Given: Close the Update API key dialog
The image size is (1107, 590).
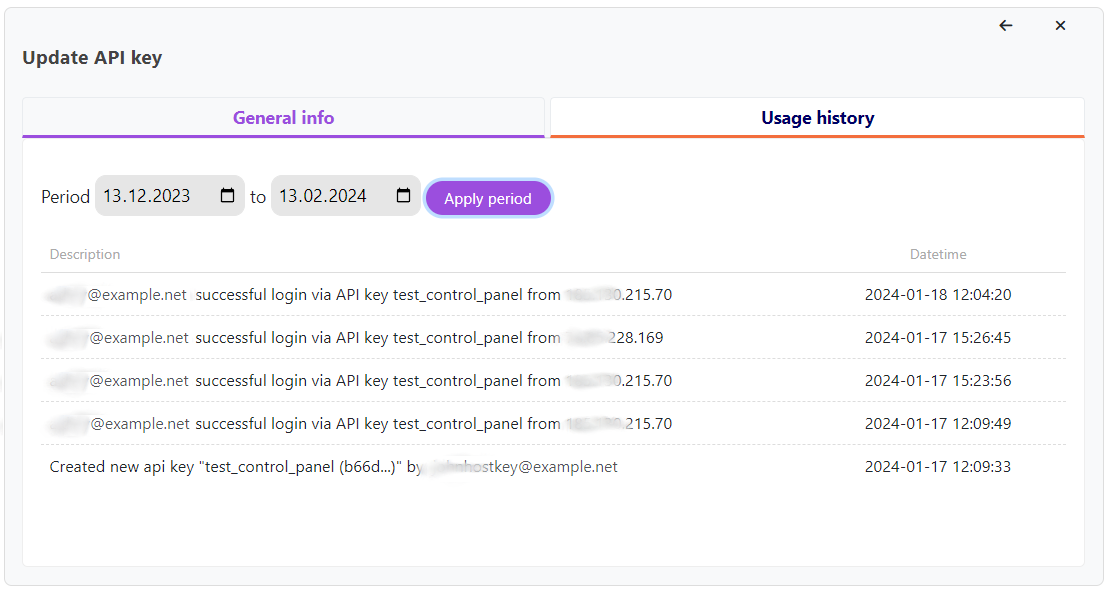Looking at the screenshot, I should click(x=1060, y=26).
